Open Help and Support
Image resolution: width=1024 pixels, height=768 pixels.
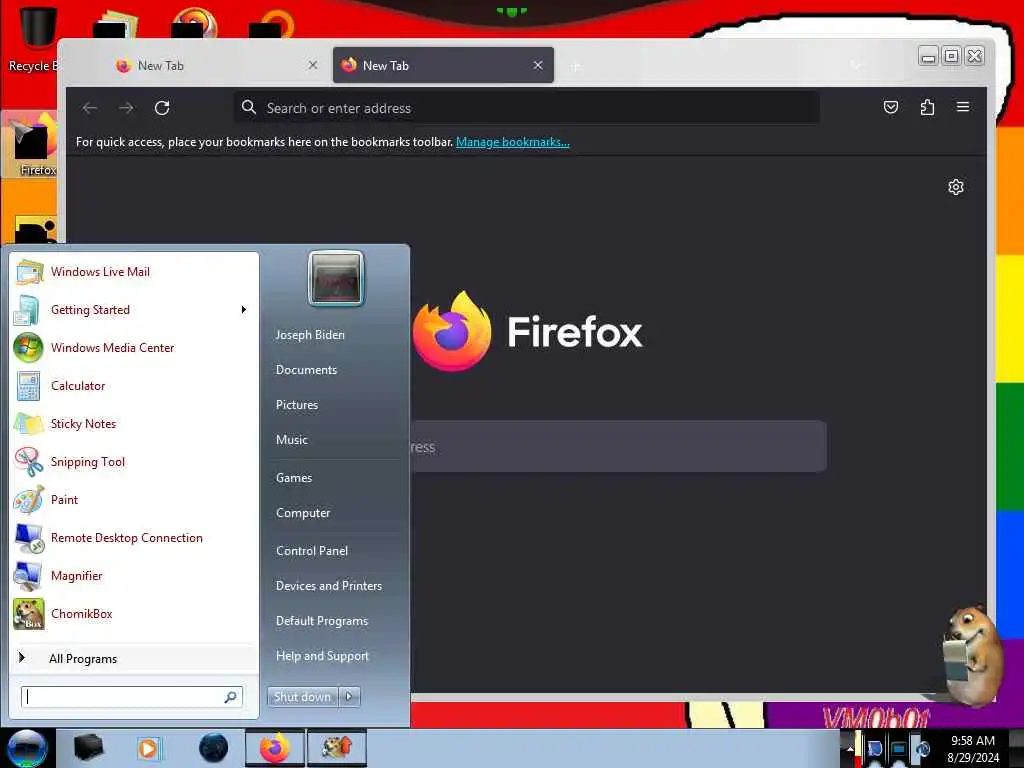[x=323, y=656]
